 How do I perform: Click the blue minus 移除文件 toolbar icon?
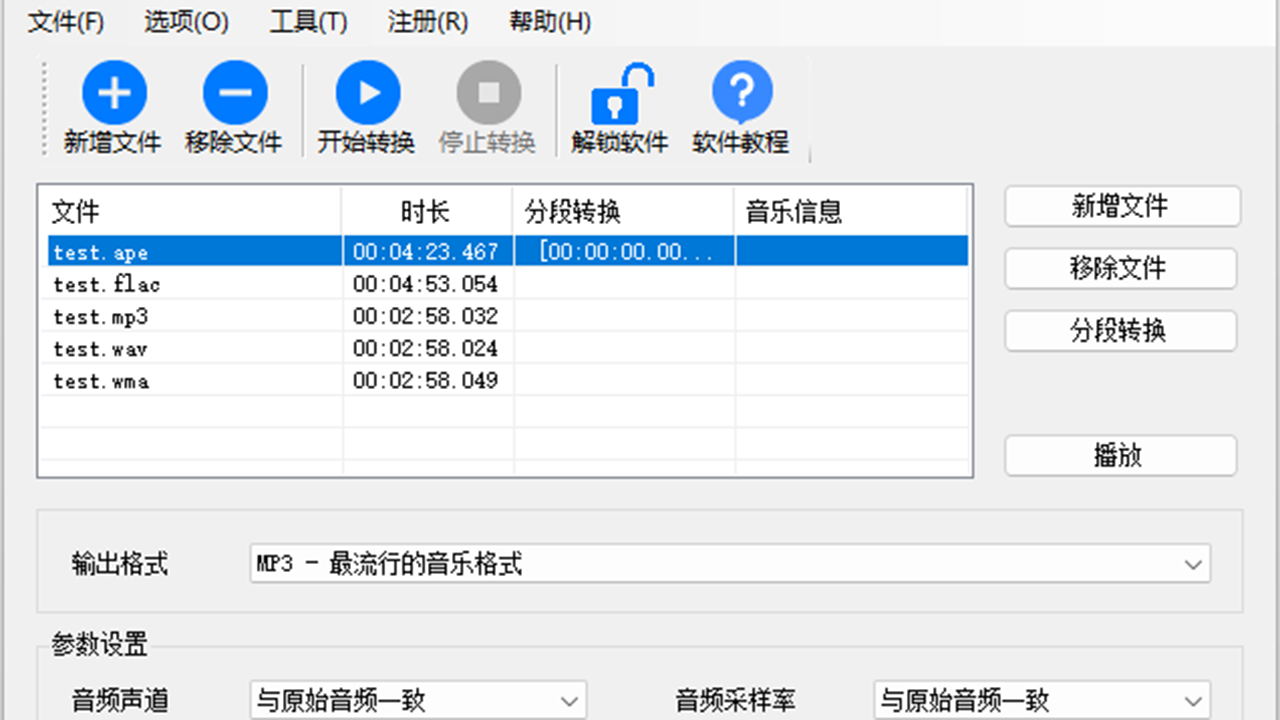coord(234,94)
